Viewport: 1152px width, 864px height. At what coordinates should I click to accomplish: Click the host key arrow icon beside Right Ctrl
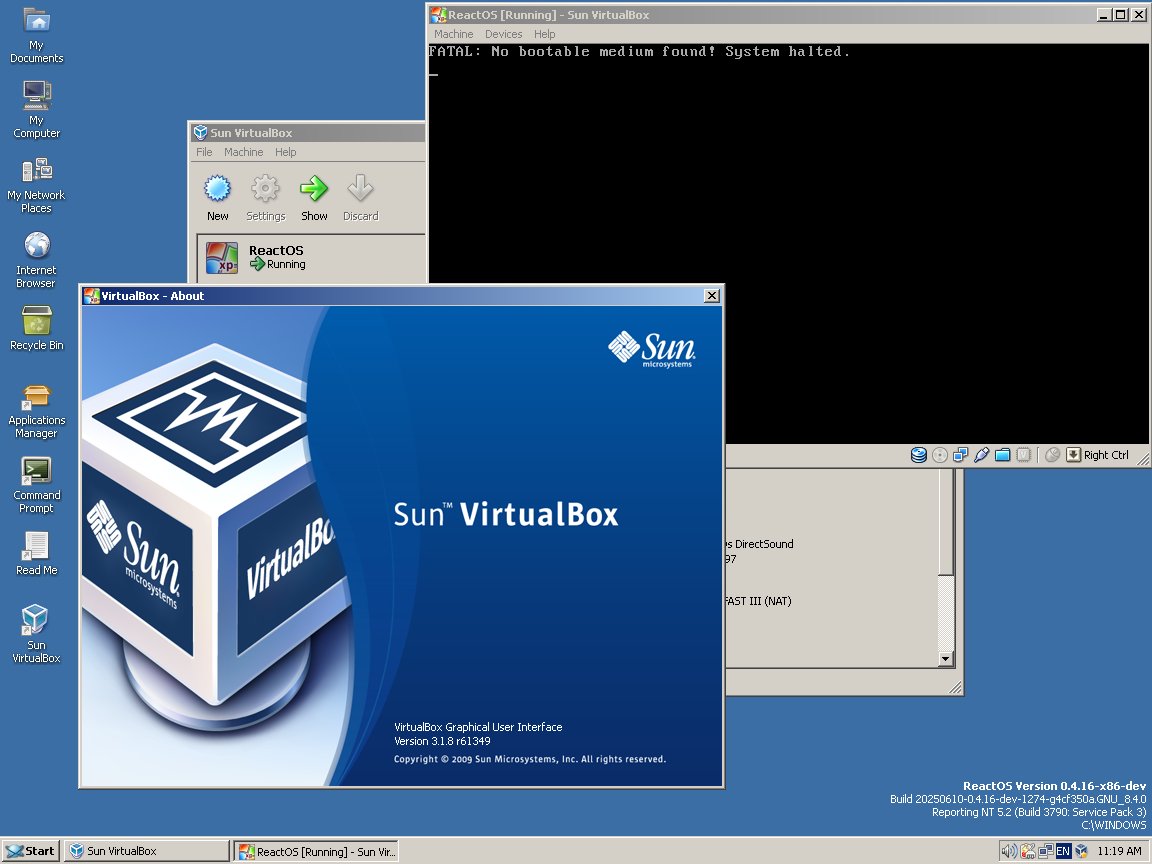click(1073, 455)
